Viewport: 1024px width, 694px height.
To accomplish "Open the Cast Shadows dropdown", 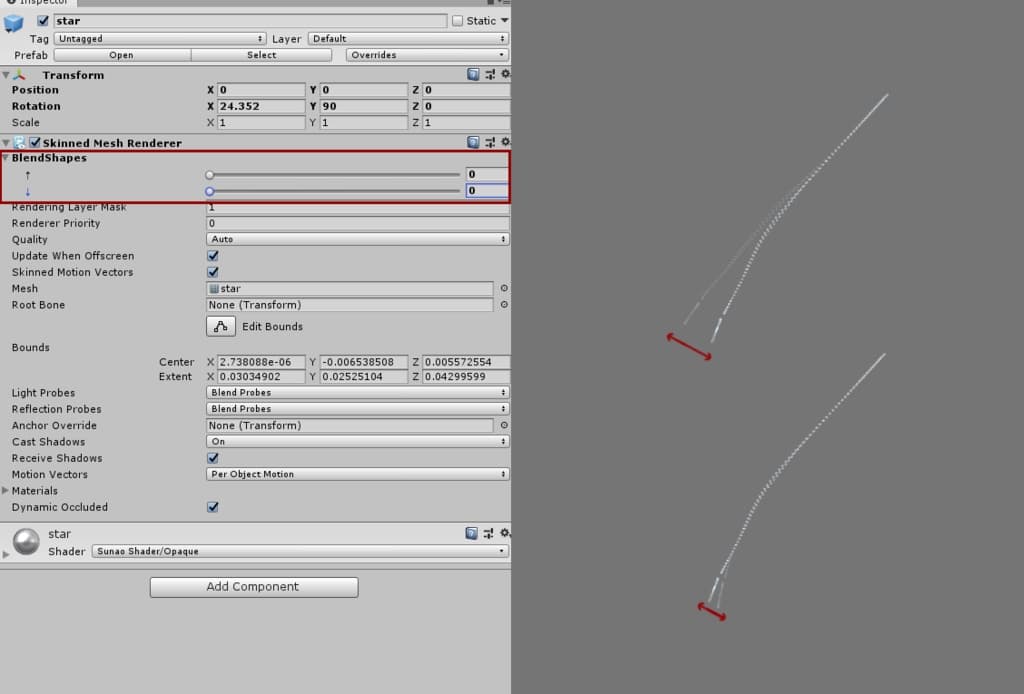I will coord(357,442).
